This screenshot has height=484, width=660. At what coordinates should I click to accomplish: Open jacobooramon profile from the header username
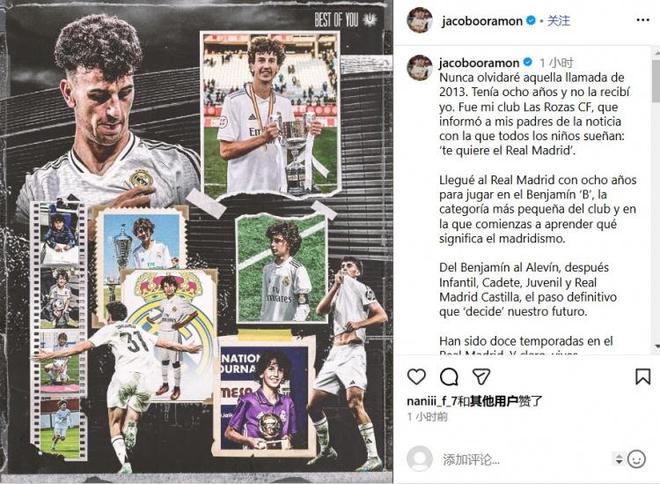[482, 21]
